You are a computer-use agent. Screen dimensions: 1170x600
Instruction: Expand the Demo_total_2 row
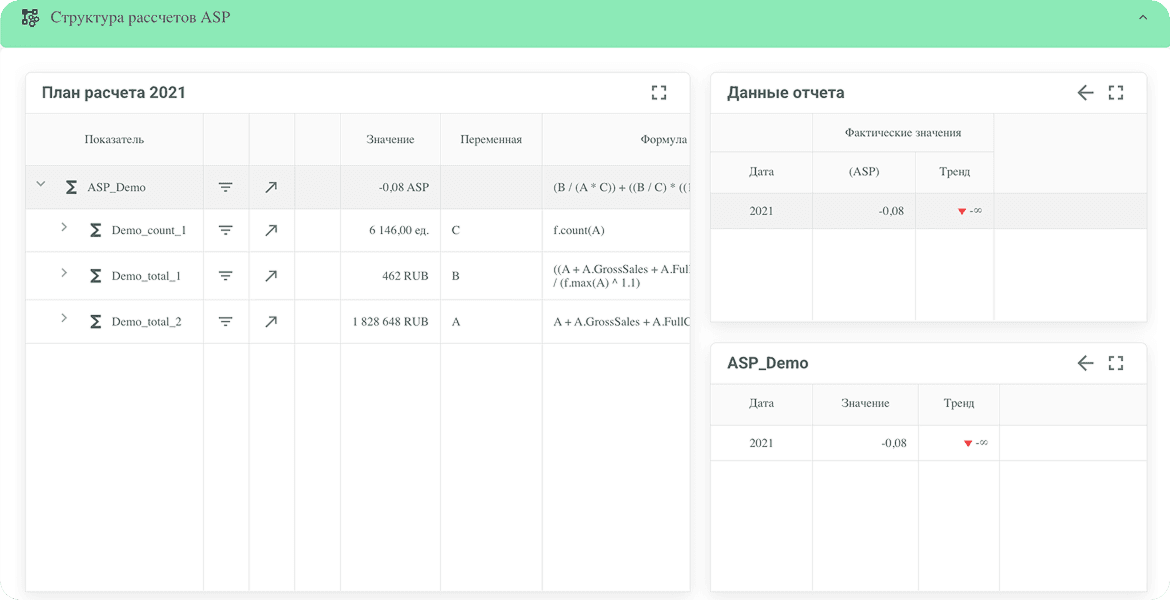click(64, 319)
